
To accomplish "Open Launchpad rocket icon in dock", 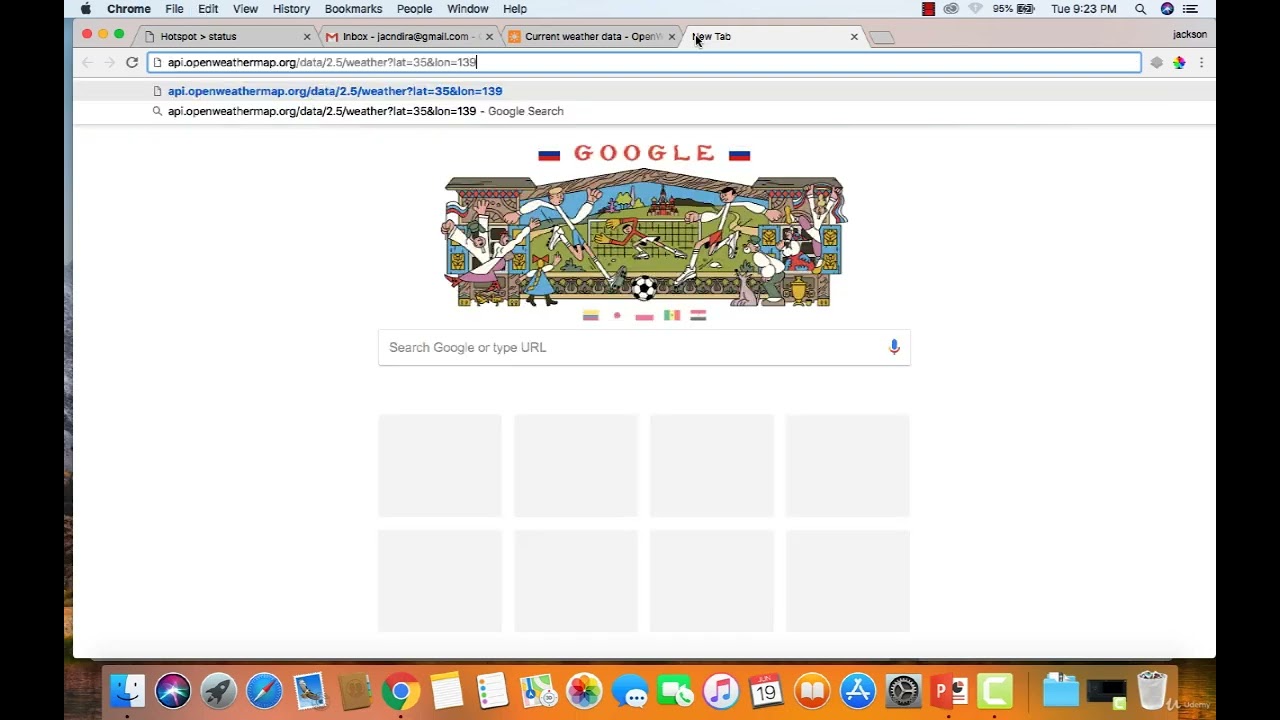I will [x=218, y=691].
